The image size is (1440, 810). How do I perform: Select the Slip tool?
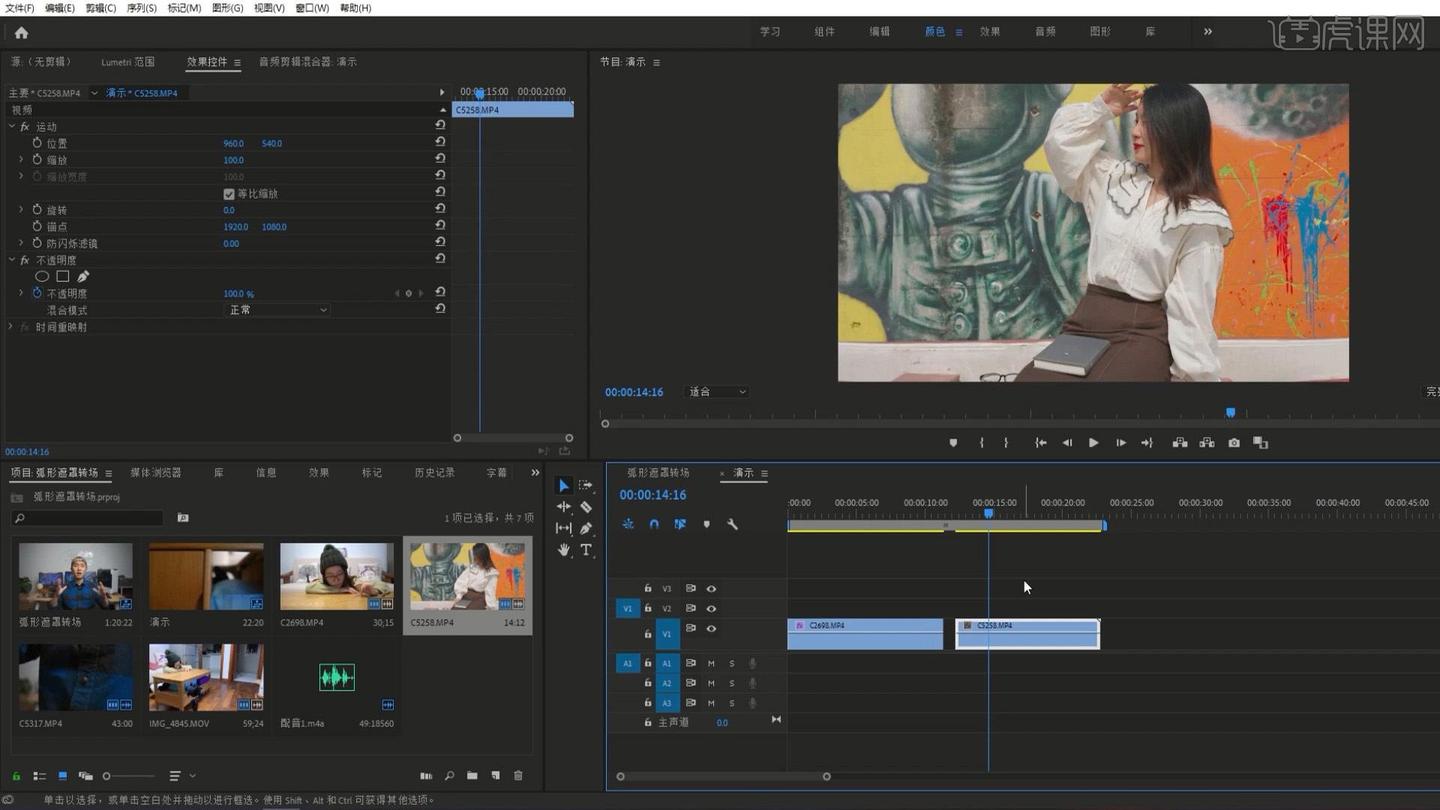click(564, 528)
